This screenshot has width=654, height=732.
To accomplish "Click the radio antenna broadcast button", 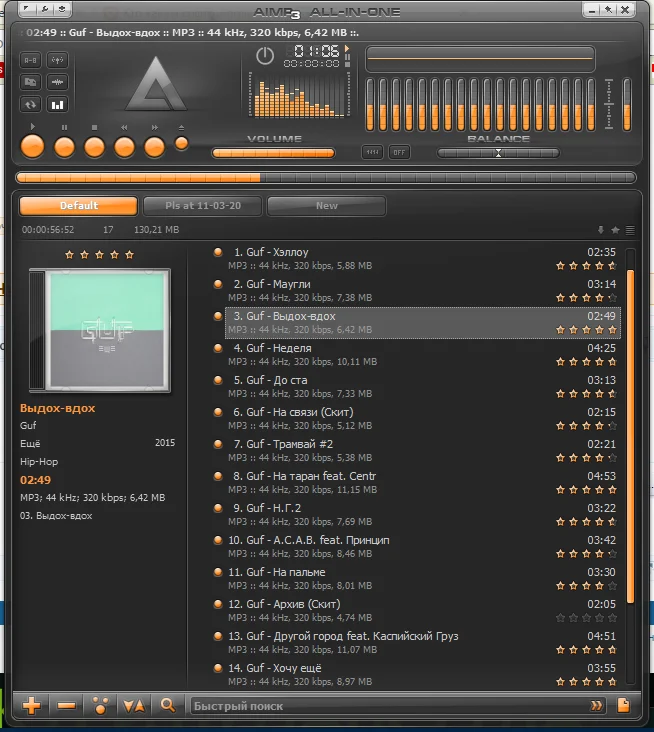I will tap(57, 60).
